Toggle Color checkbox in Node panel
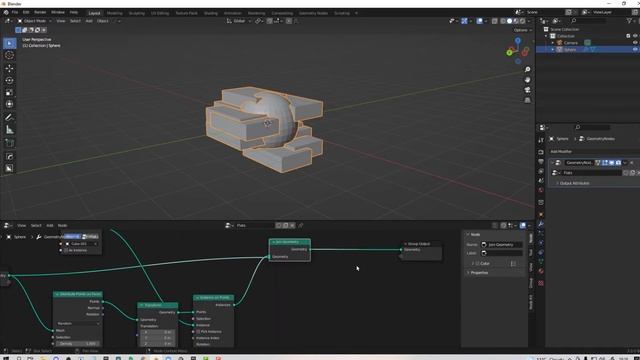This screenshot has height=360, width=640. pyautogui.click(x=478, y=264)
